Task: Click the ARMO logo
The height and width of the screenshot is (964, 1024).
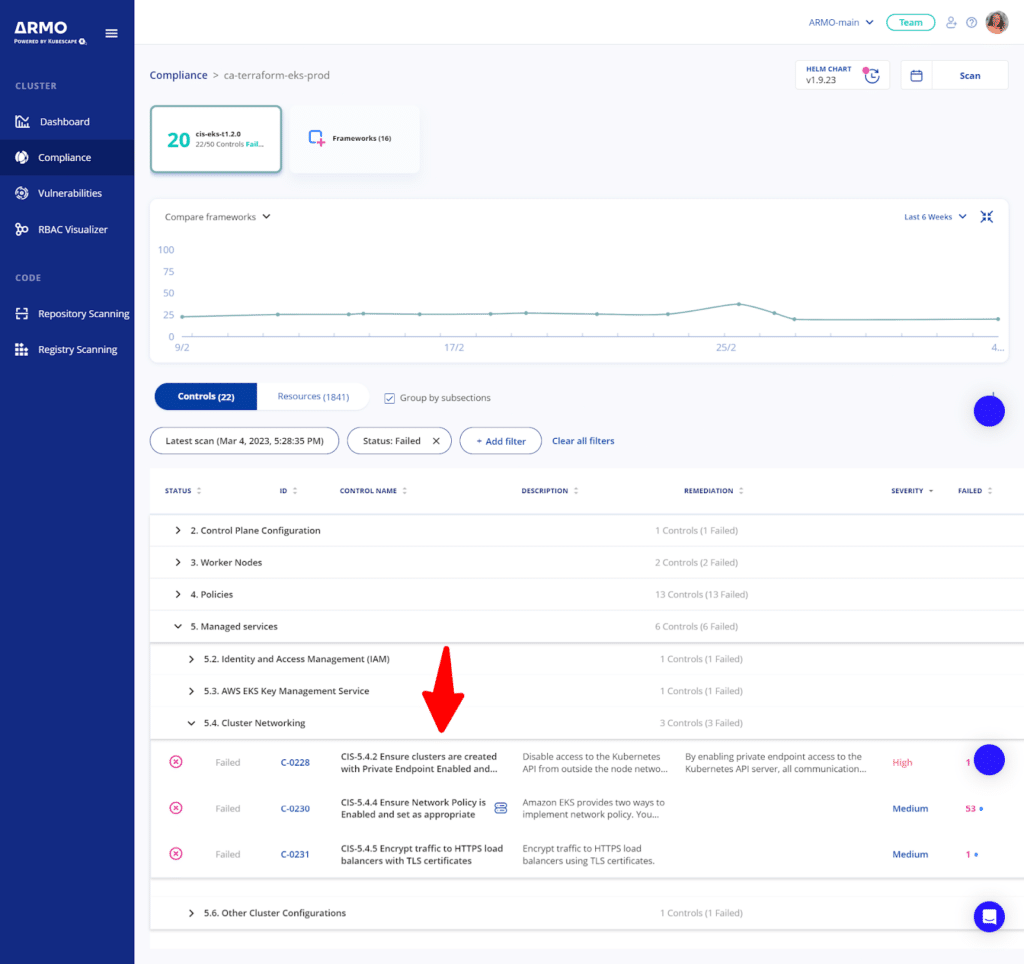Action: tap(50, 32)
